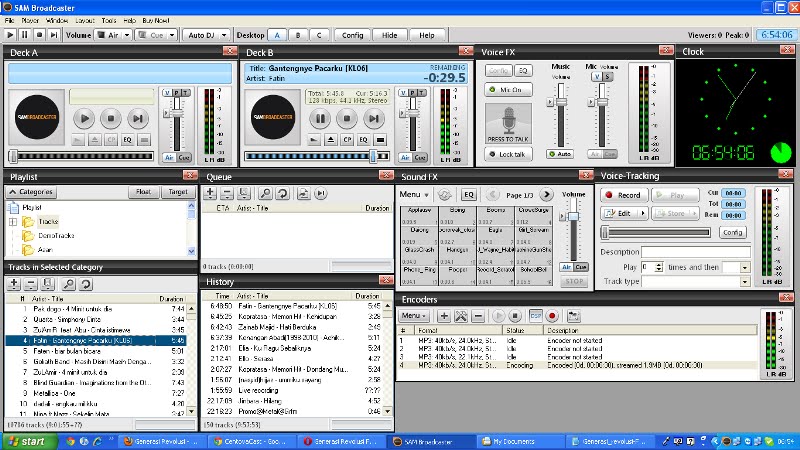Open the Cue volume dropdown arrow

tap(172, 35)
